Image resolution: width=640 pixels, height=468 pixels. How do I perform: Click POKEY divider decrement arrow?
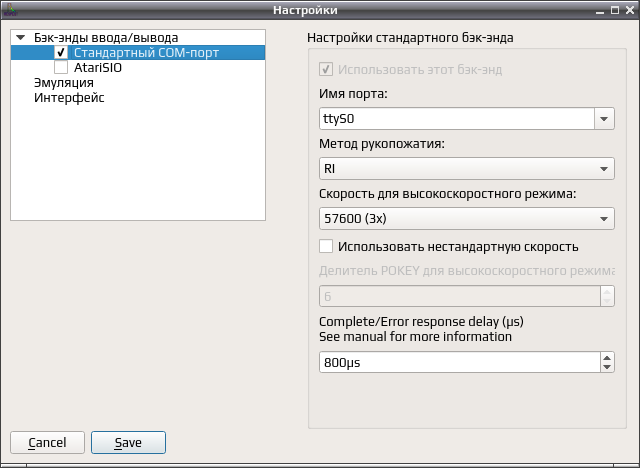607,301
